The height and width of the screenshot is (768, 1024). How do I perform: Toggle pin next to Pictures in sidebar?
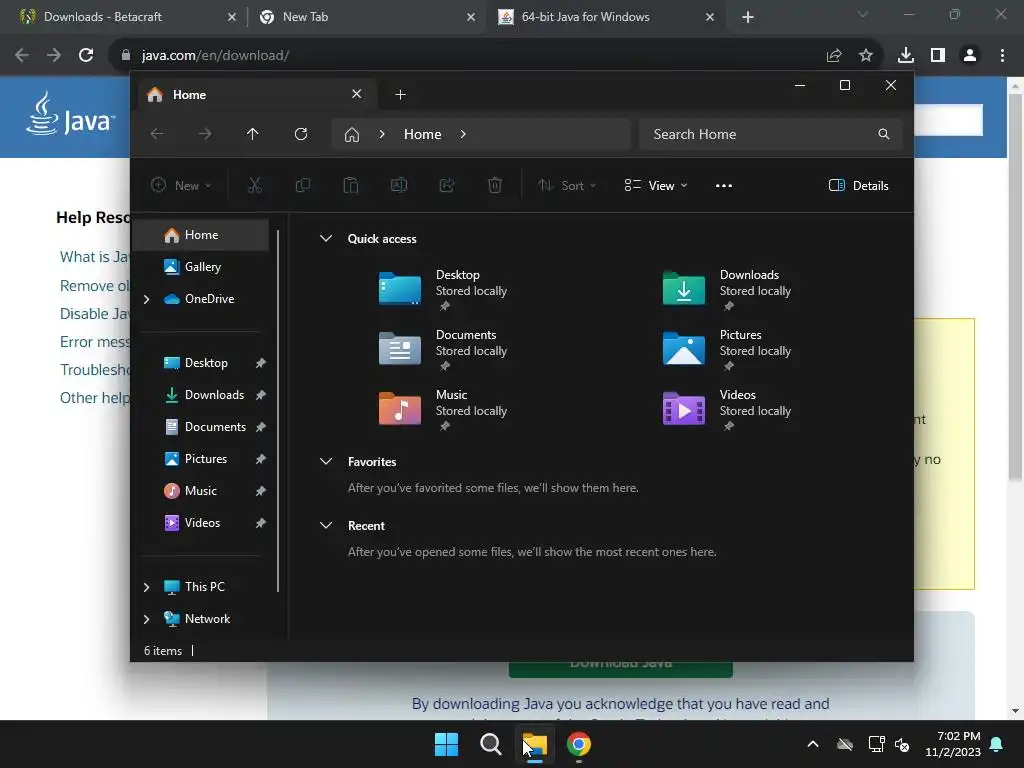point(261,459)
